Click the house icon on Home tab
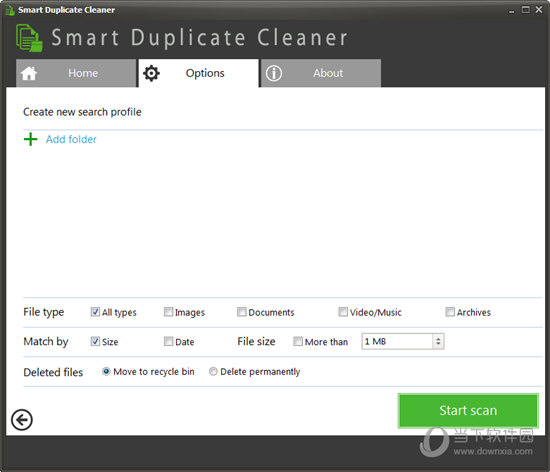This screenshot has height=472, width=550. tap(29, 73)
